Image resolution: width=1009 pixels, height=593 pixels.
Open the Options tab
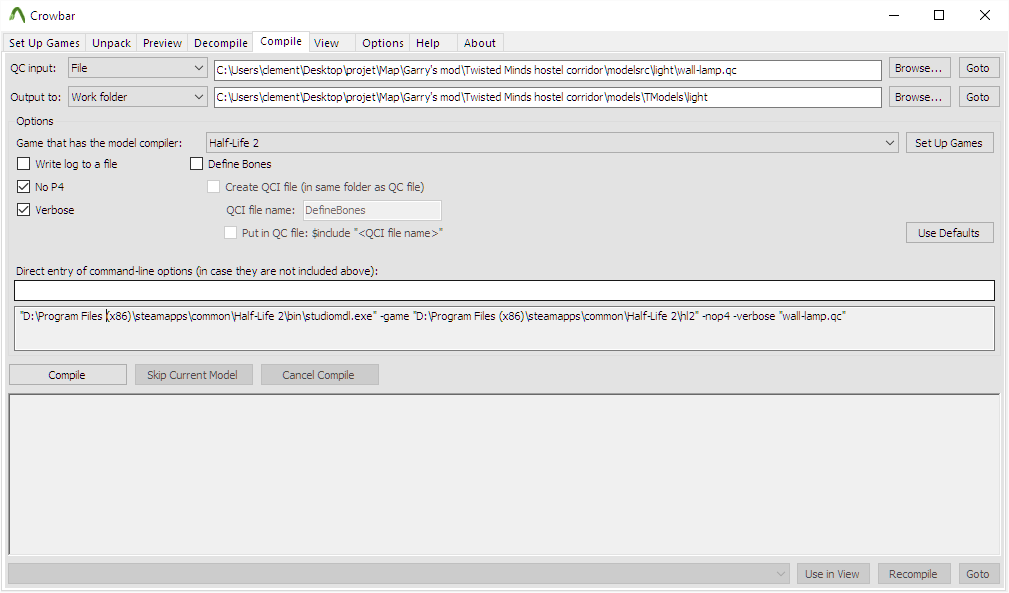coord(383,43)
